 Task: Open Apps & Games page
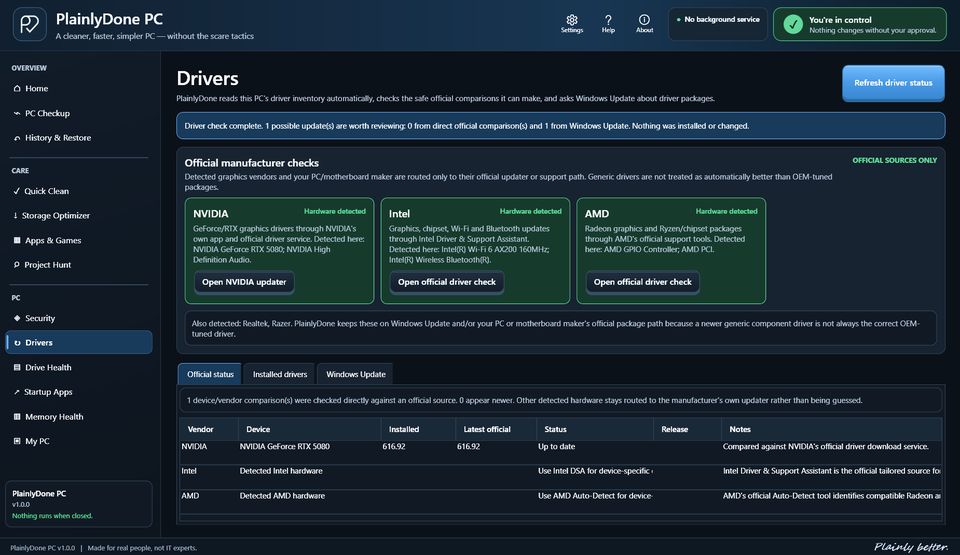(78, 240)
